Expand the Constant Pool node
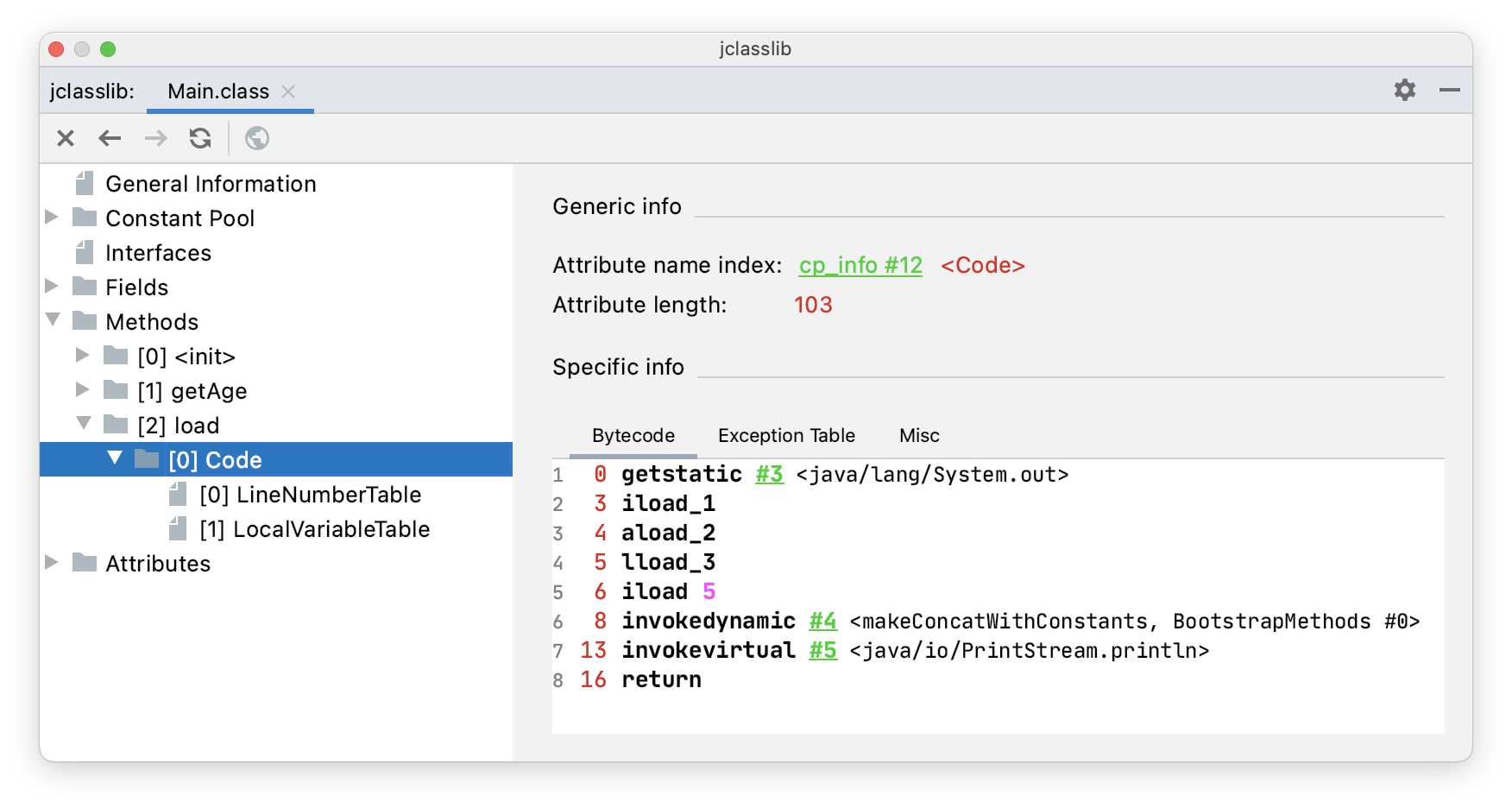This screenshot has height=808, width=1512. [52, 217]
